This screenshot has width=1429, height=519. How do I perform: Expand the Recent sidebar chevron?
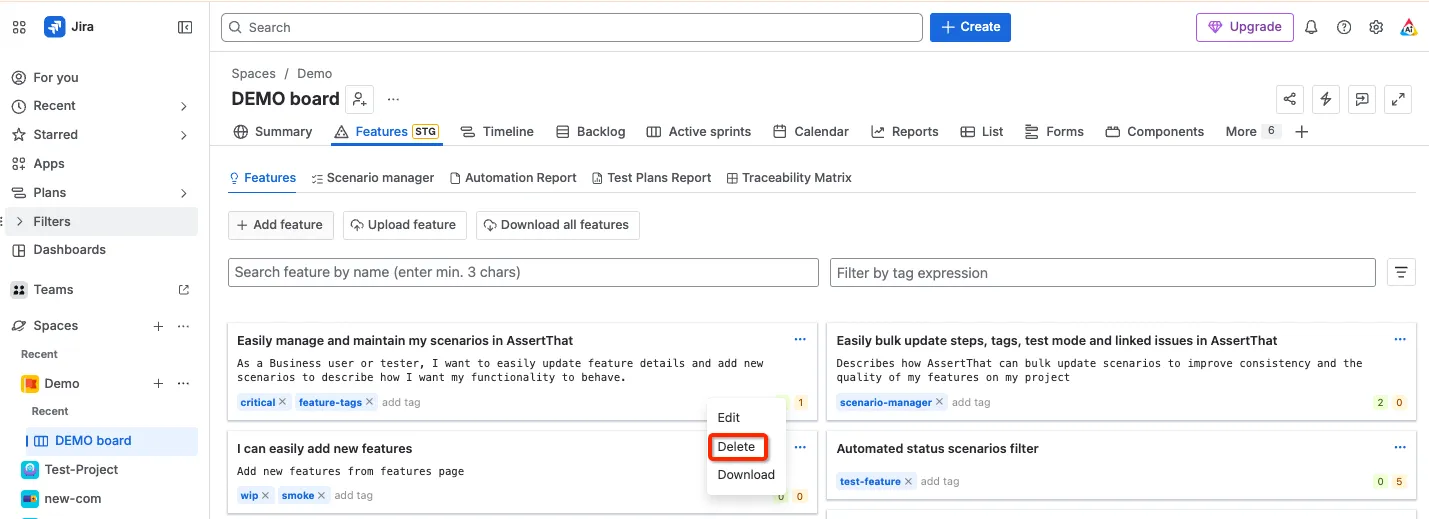[184, 106]
